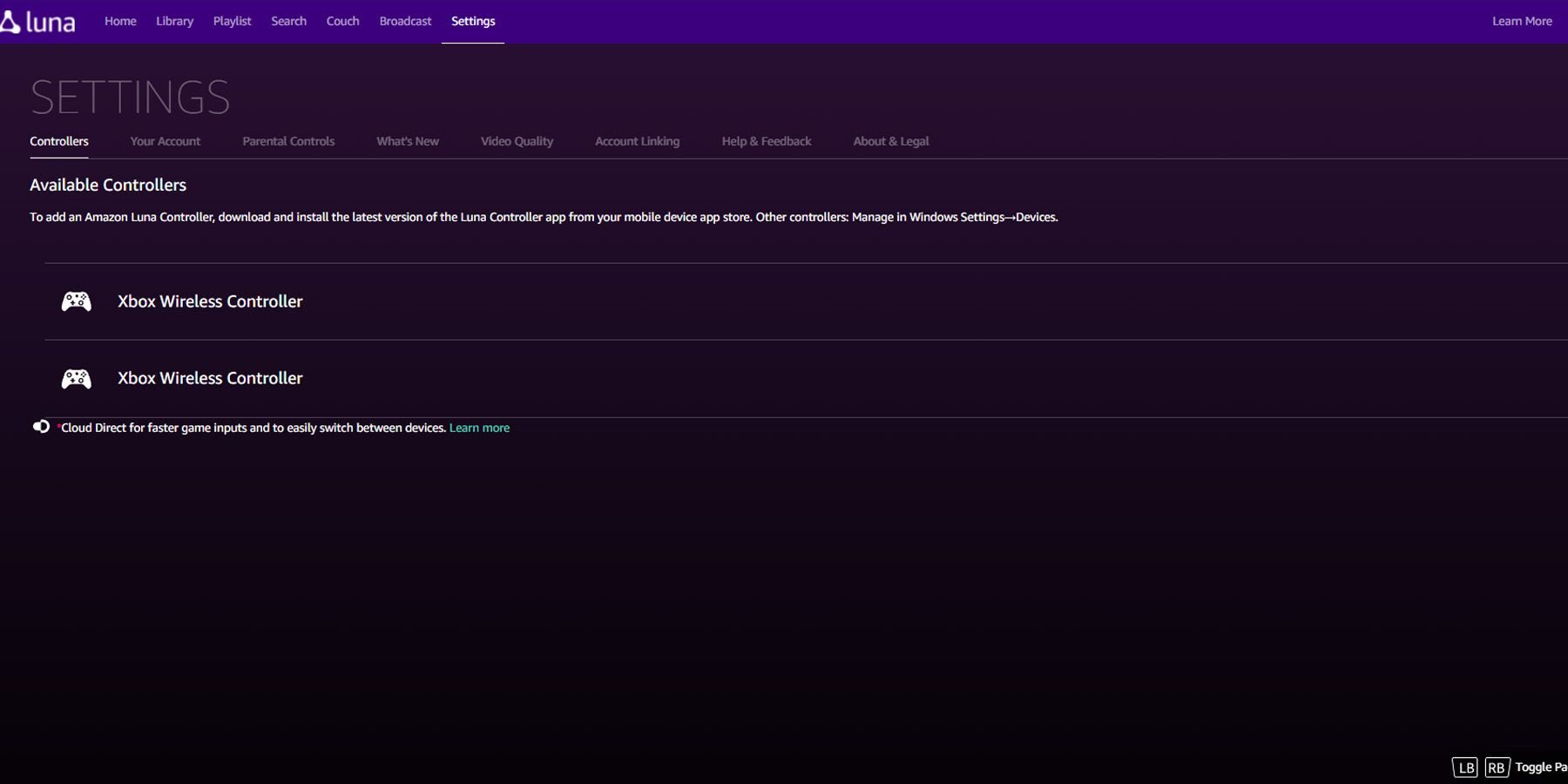Click the Luna logo icon
Image resolution: width=1568 pixels, height=784 pixels.
pos(10,22)
